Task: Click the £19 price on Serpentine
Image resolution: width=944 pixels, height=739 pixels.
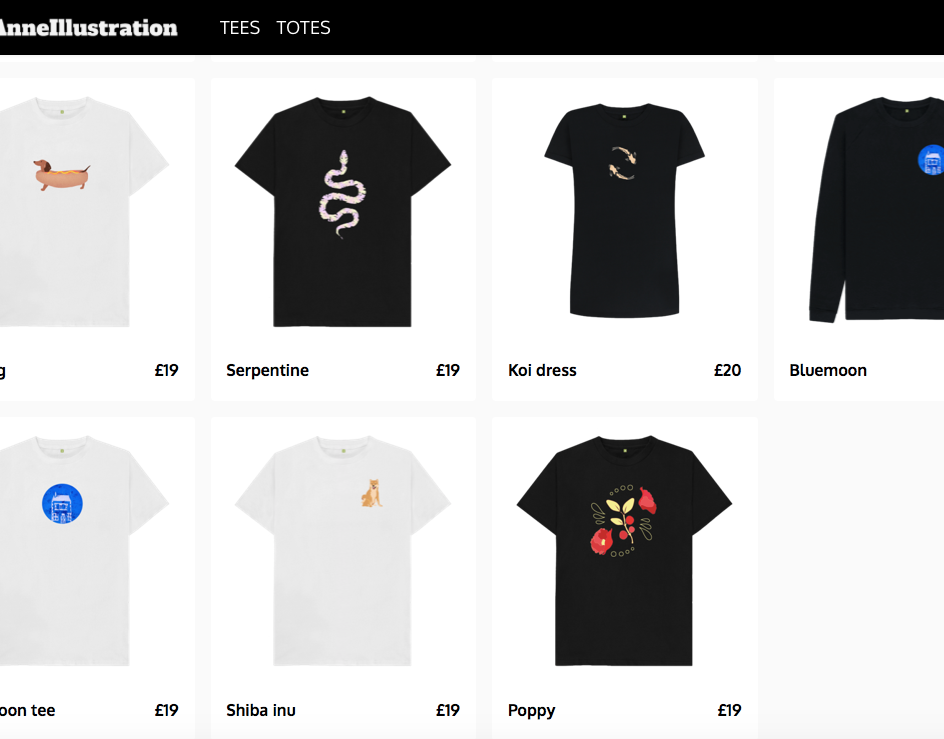Action: 448,370
